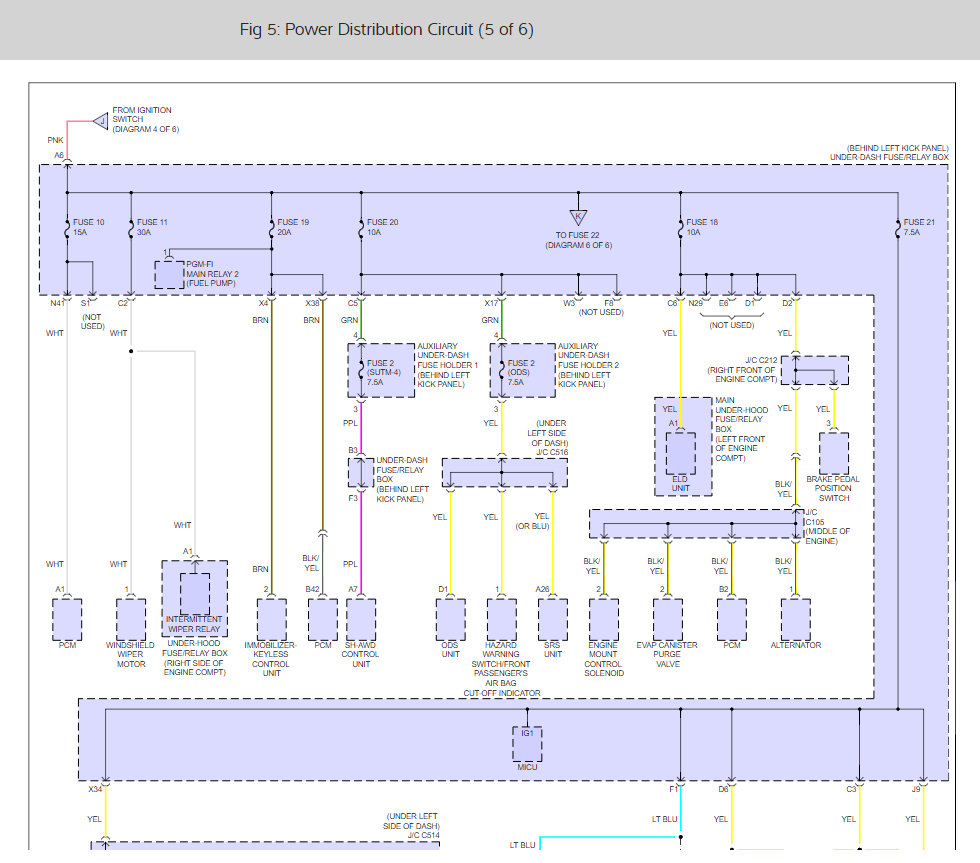The width and height of the screenshot is (980, 863).
Task: Click the MICU IG1 box
Action: tap(528, 744)
